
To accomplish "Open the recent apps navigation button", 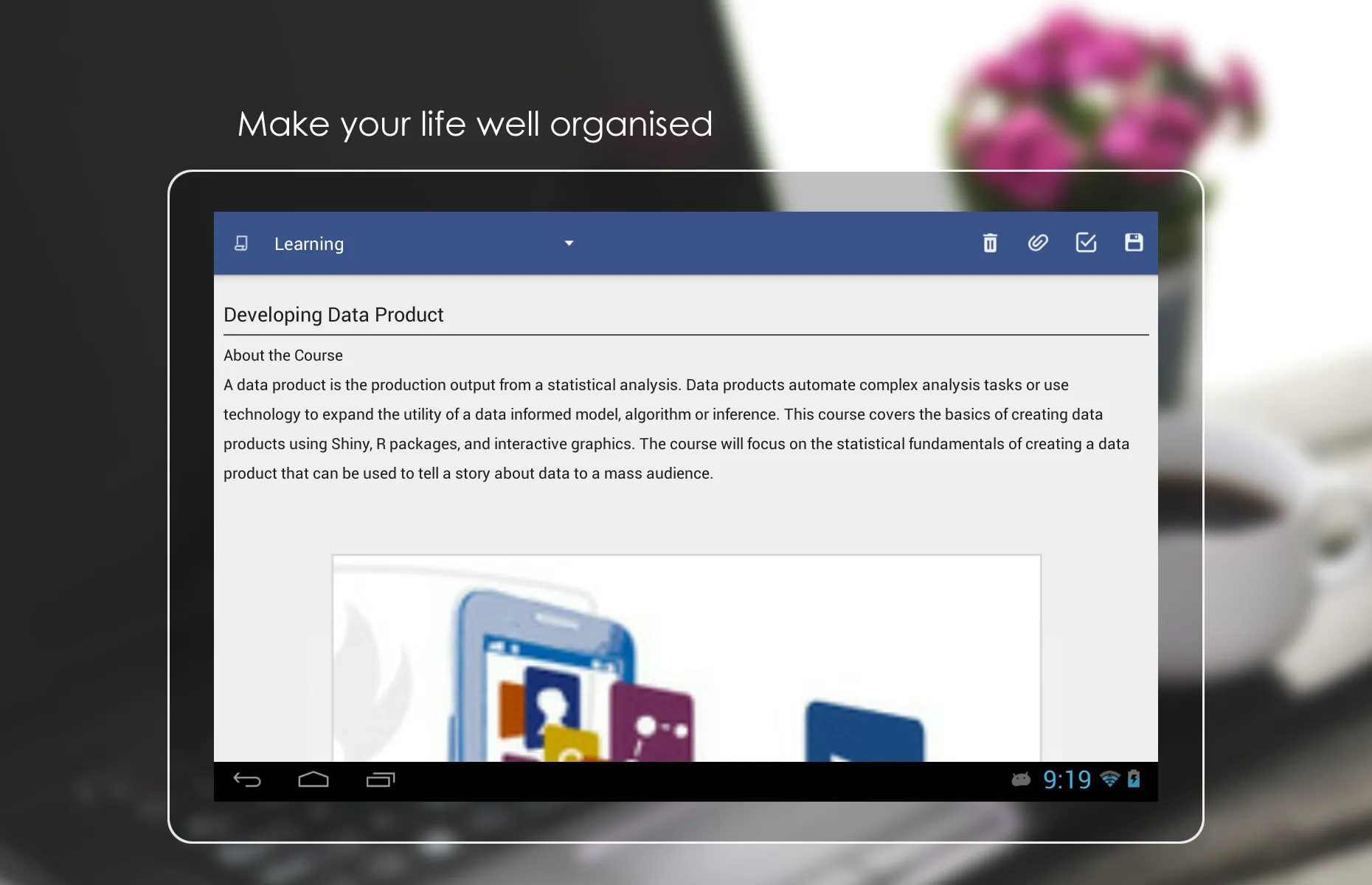I will click(381, 780).
